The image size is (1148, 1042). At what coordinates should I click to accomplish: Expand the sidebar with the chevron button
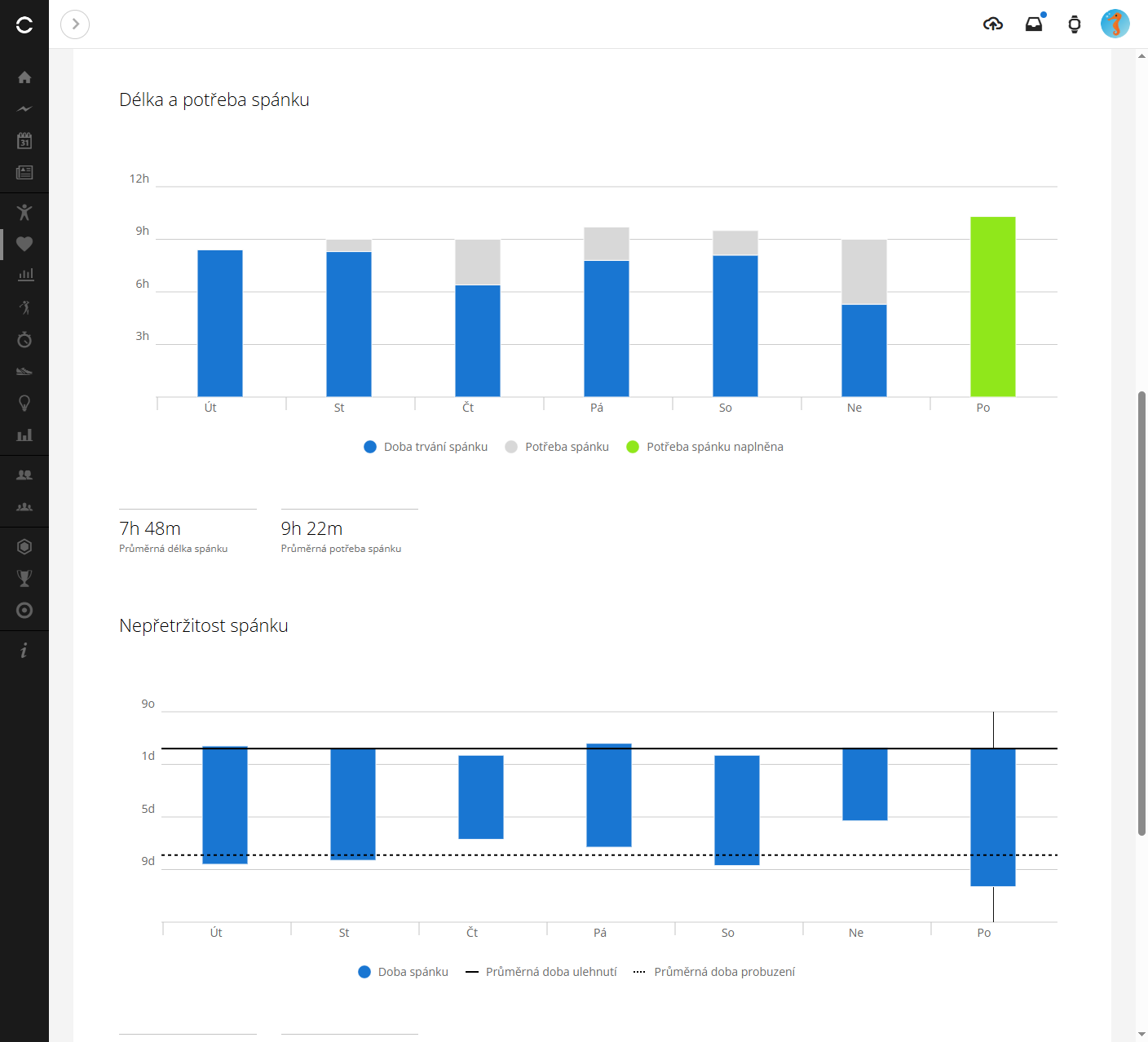75,24
